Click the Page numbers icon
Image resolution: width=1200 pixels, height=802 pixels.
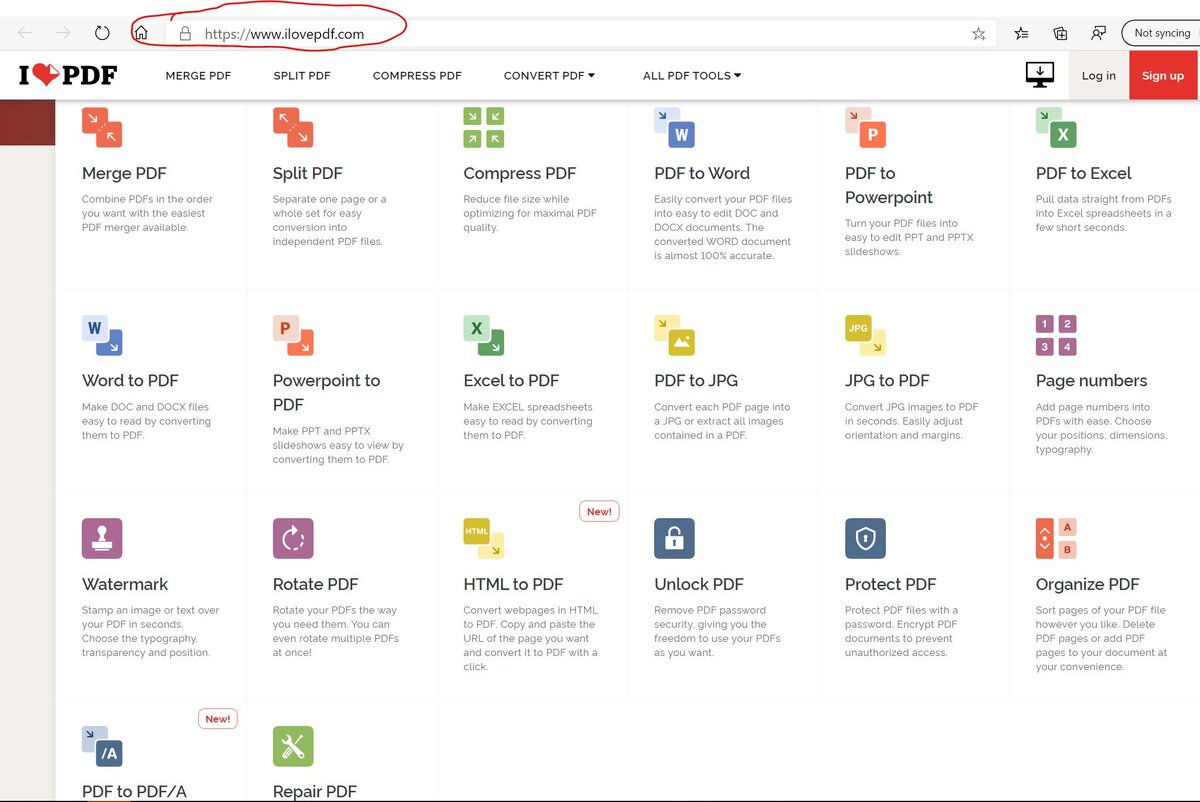click(1056, 335)
